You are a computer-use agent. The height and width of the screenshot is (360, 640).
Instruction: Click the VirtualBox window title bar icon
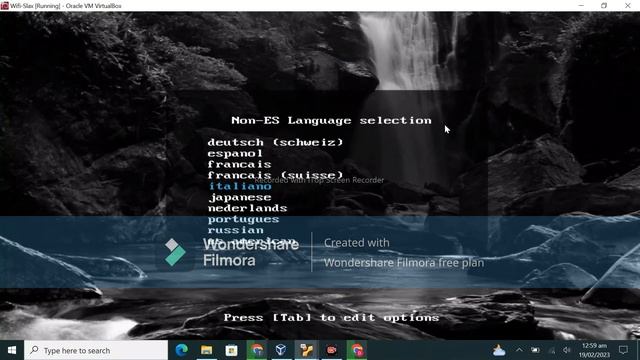pos(4,6)
